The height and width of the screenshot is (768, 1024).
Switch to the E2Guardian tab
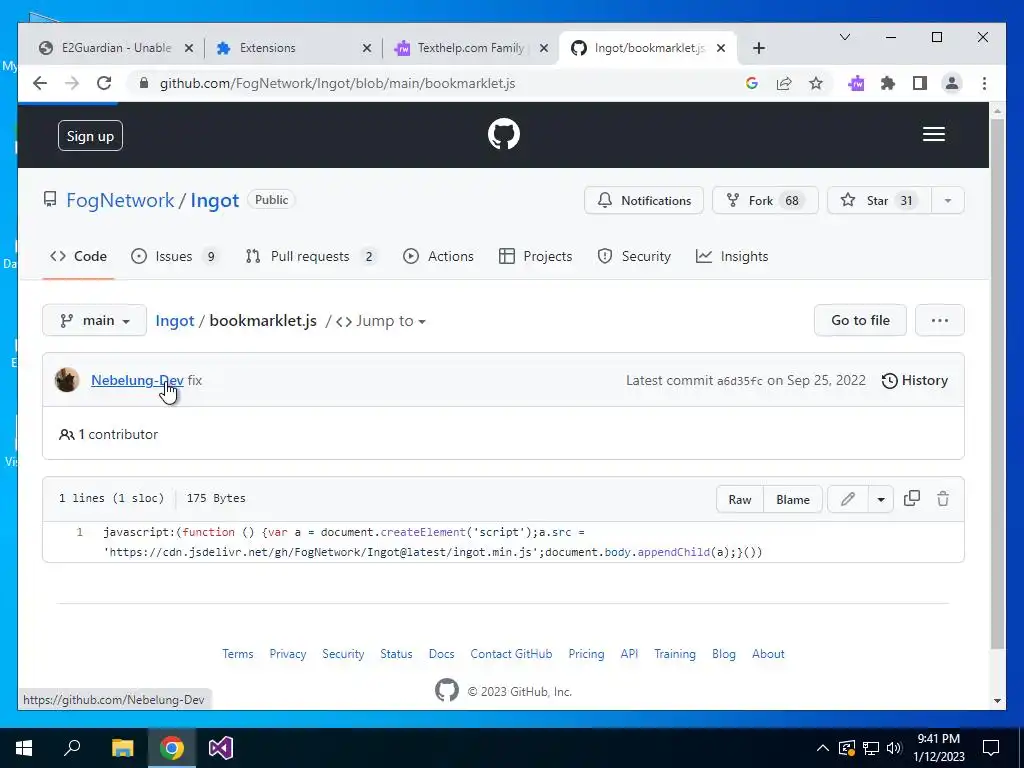pos(116,48)
